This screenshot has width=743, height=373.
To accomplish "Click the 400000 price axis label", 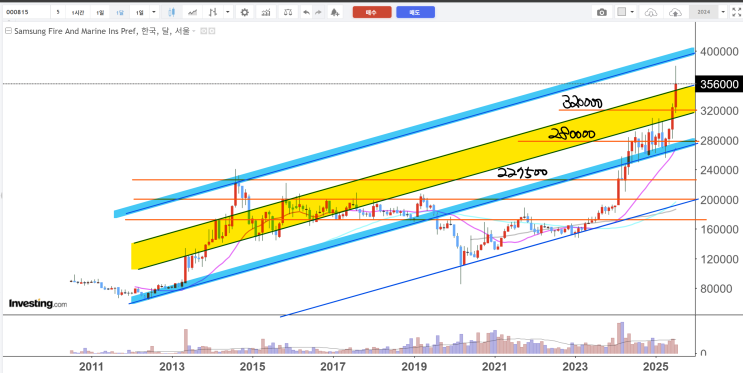I will [720, 51].
